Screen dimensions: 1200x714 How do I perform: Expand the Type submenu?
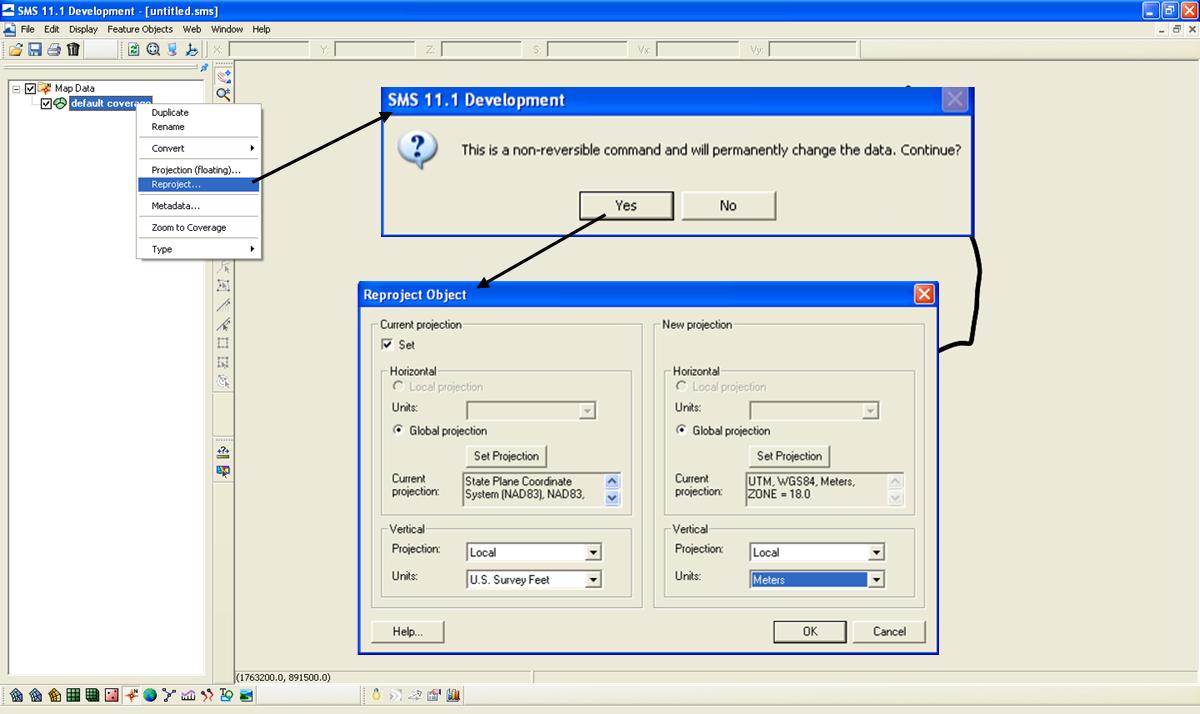pos(199,249)
